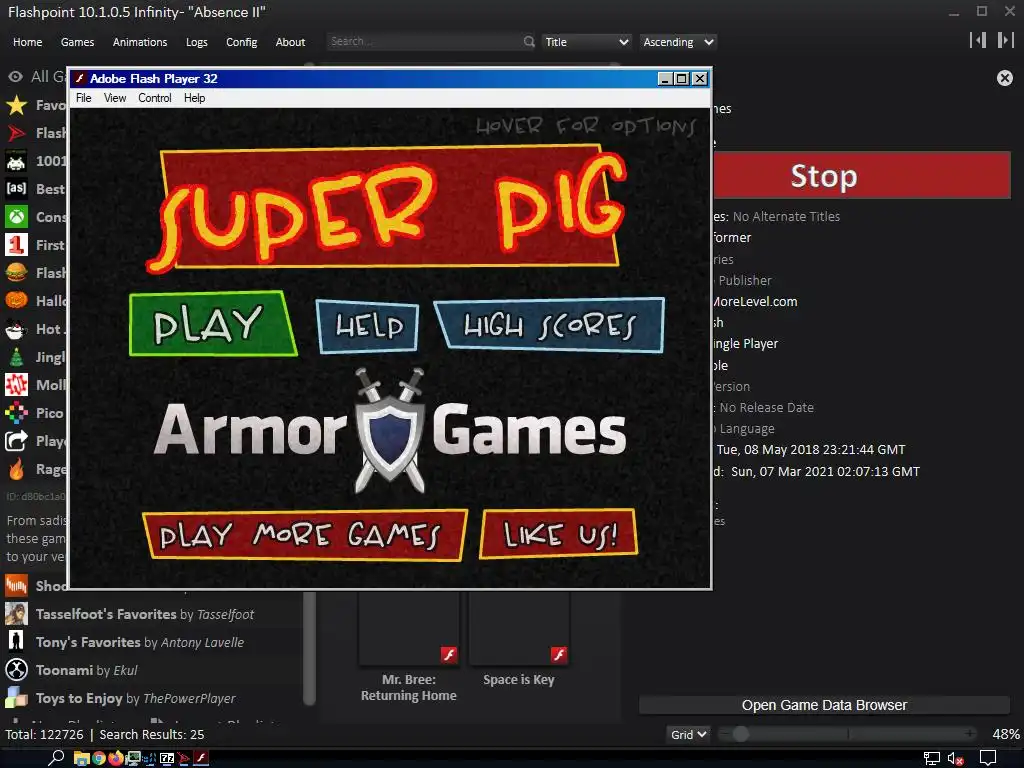Select the Jingle Christmas tree playlist icon

pos(16,357)
